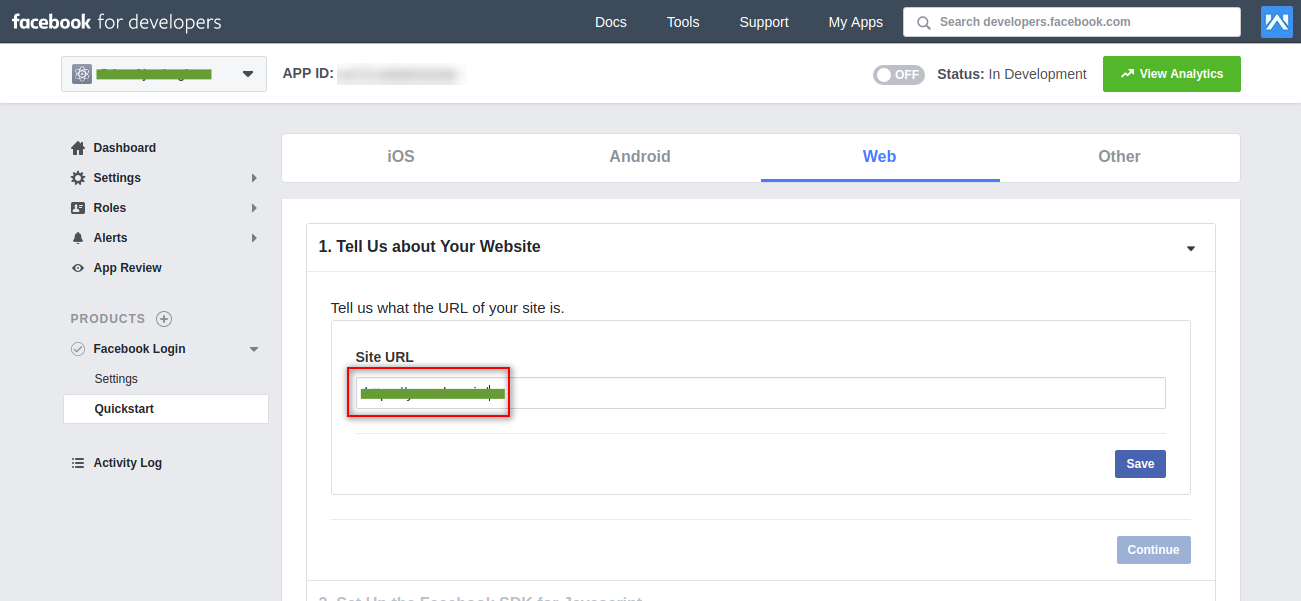Open My Apps in the top navigation
The width and height of the screenshot is (1301, 601).
(x=856, y=22)
